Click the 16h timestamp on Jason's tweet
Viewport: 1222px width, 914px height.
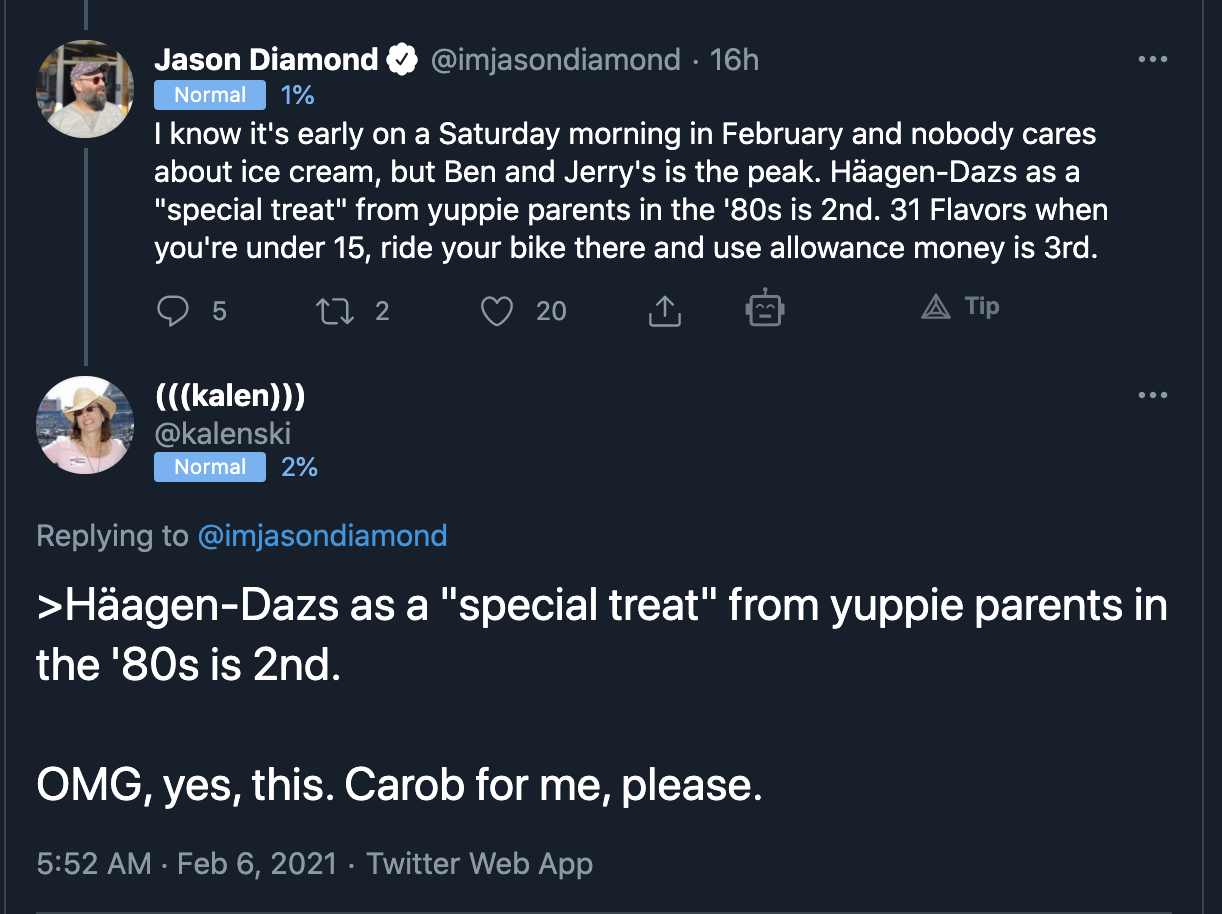click(x=734, y=60)
